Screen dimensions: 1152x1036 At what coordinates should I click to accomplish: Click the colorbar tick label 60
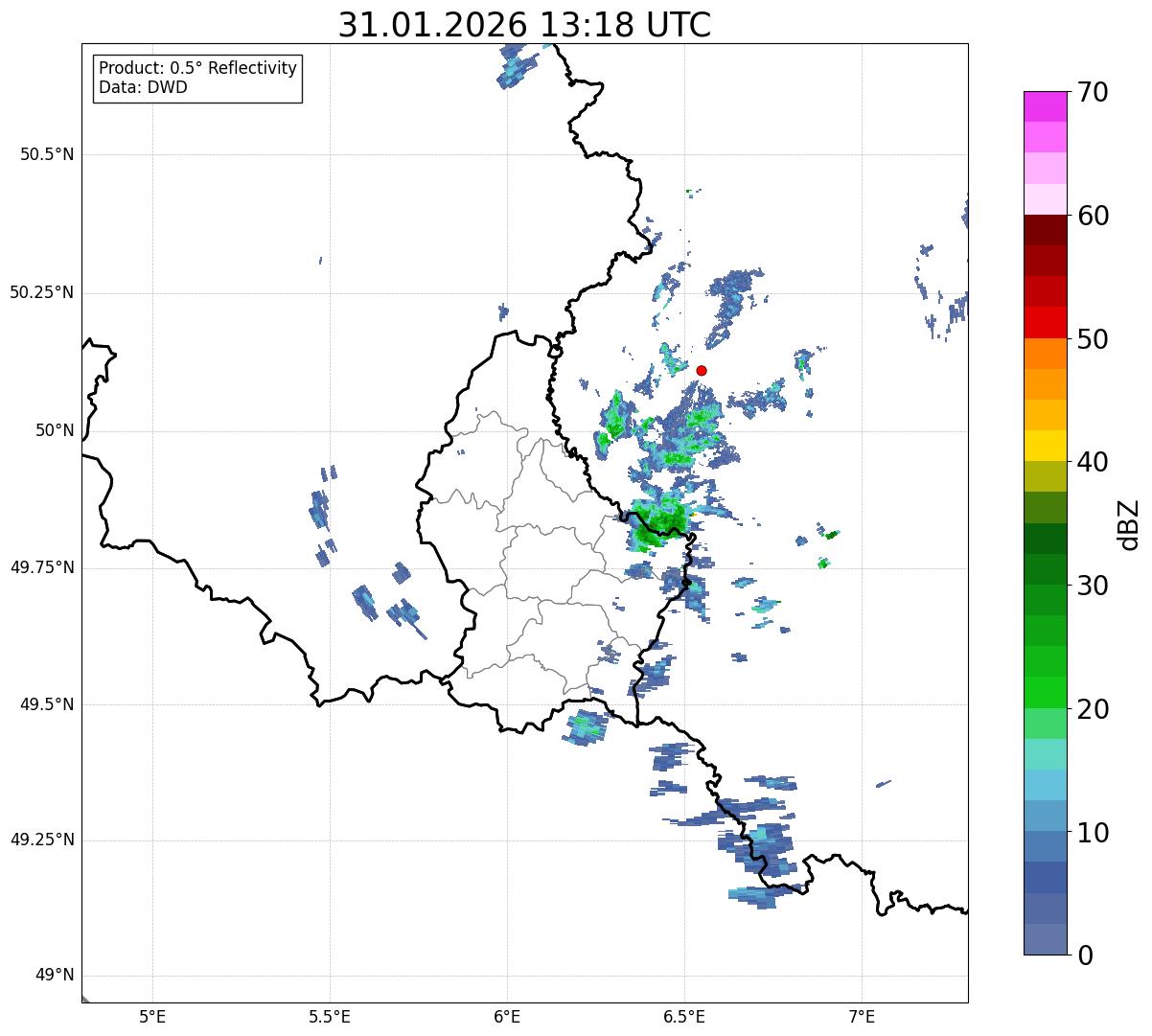pyautogui.click(x=1093, y=216)
